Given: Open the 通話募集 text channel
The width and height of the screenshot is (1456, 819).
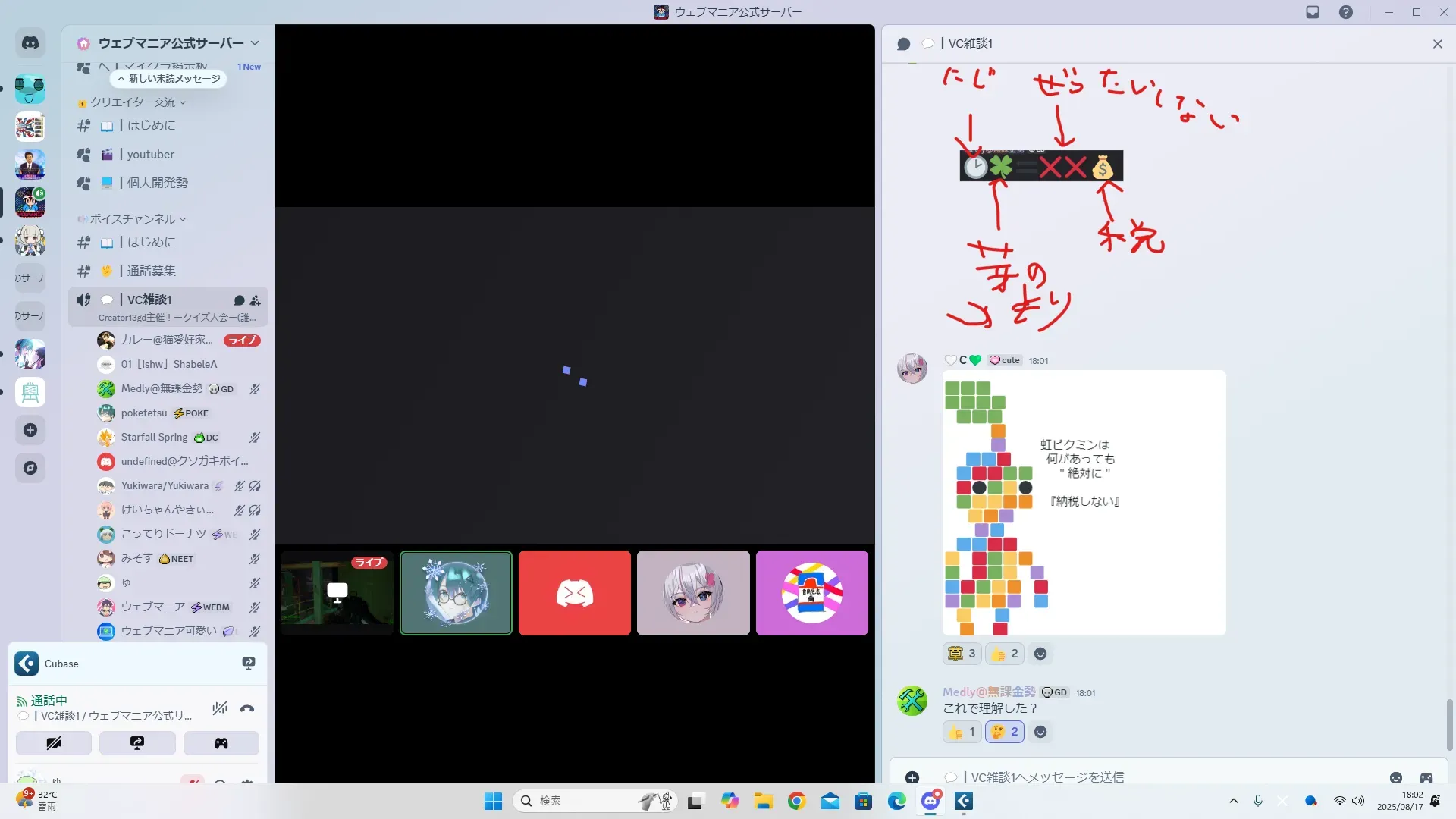Looking at the screenshot, I should coord(152,271).
